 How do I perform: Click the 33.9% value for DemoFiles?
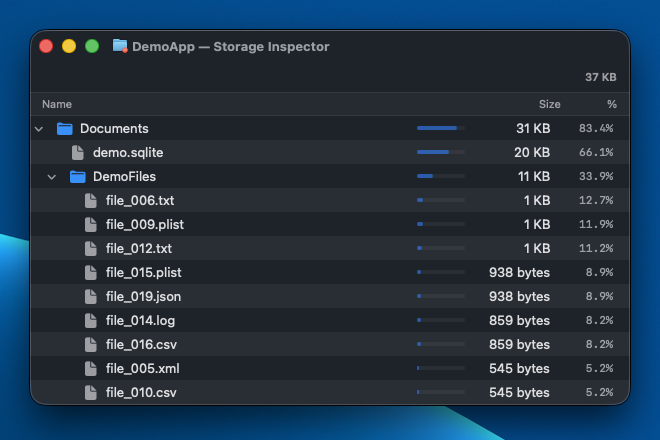(x=596, y=176)
